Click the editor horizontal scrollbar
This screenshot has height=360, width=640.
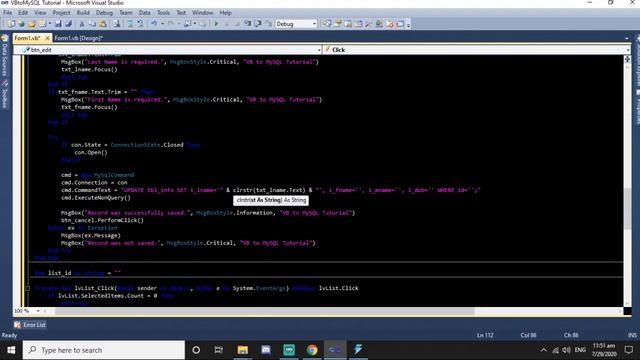coord(264,311)
